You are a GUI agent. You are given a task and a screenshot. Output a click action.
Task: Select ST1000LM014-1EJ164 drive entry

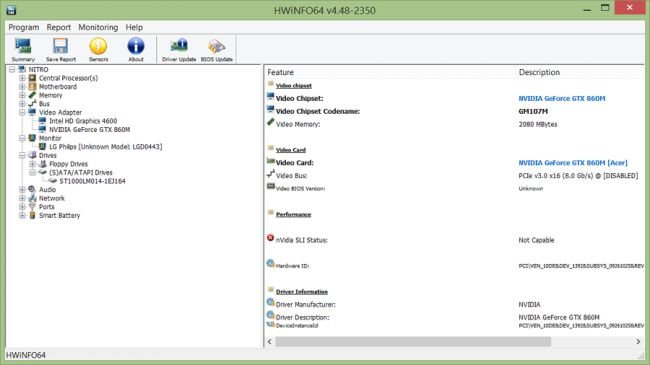point(92,181)
